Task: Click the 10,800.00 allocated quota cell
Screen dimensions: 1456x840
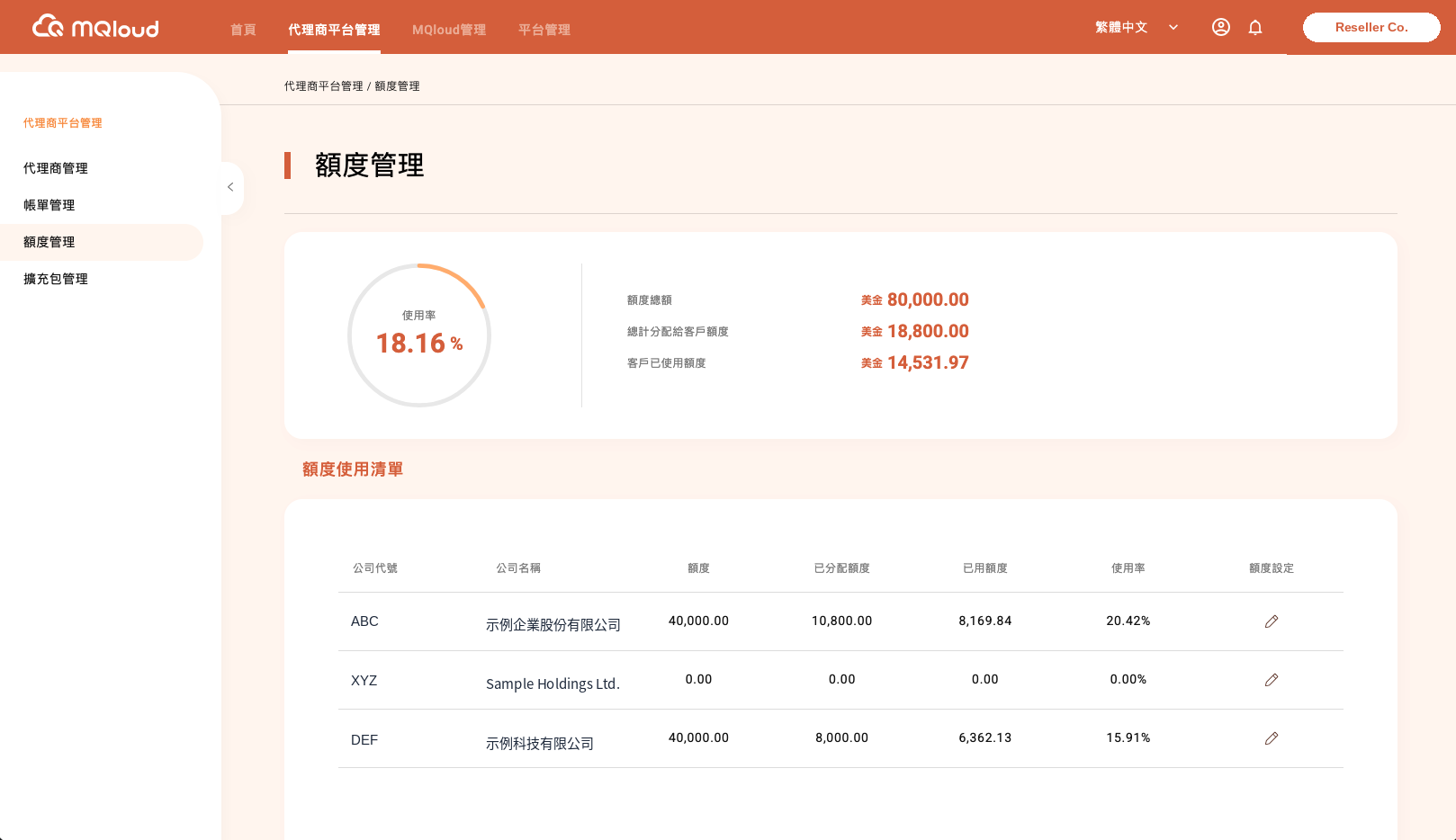Action: click(842, 621)
